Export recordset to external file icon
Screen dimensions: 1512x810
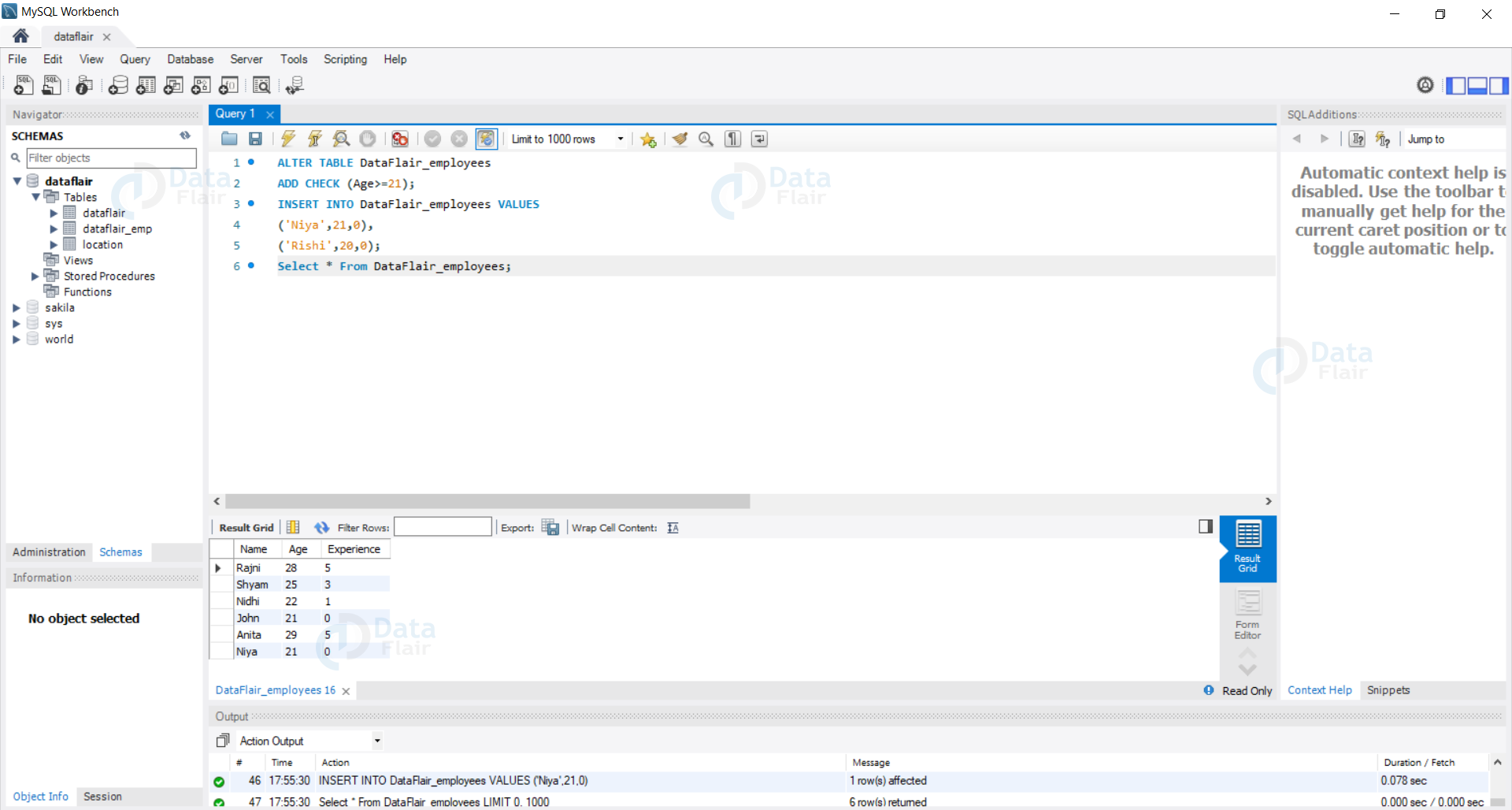click(x=550, y=527)
